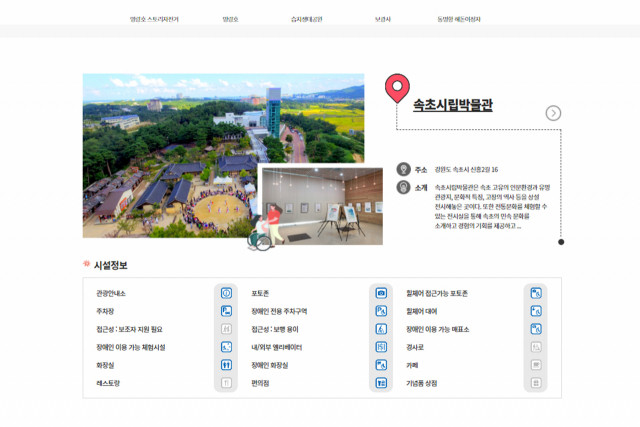This screenshot has height=427, width=640.
Task: Click the 장애인 이용 가능 체험시설 icon
Action: pyautogui.click(x=226, y=347)
